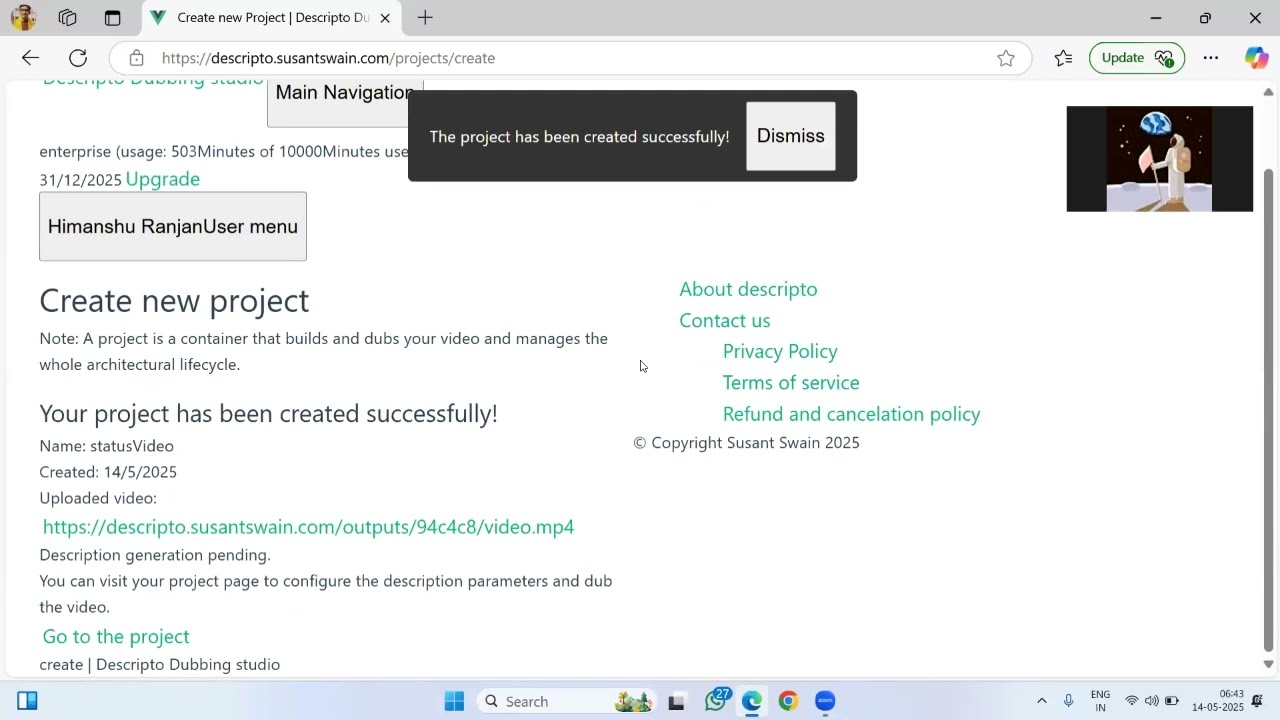Open Refund and cancelation policy
1280x720 pixels.
pos(851,414)
